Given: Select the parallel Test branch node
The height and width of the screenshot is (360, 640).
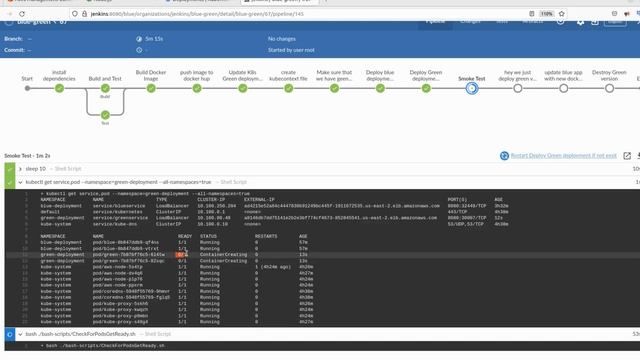Looking at the screenshot, I should pos(105,115).
